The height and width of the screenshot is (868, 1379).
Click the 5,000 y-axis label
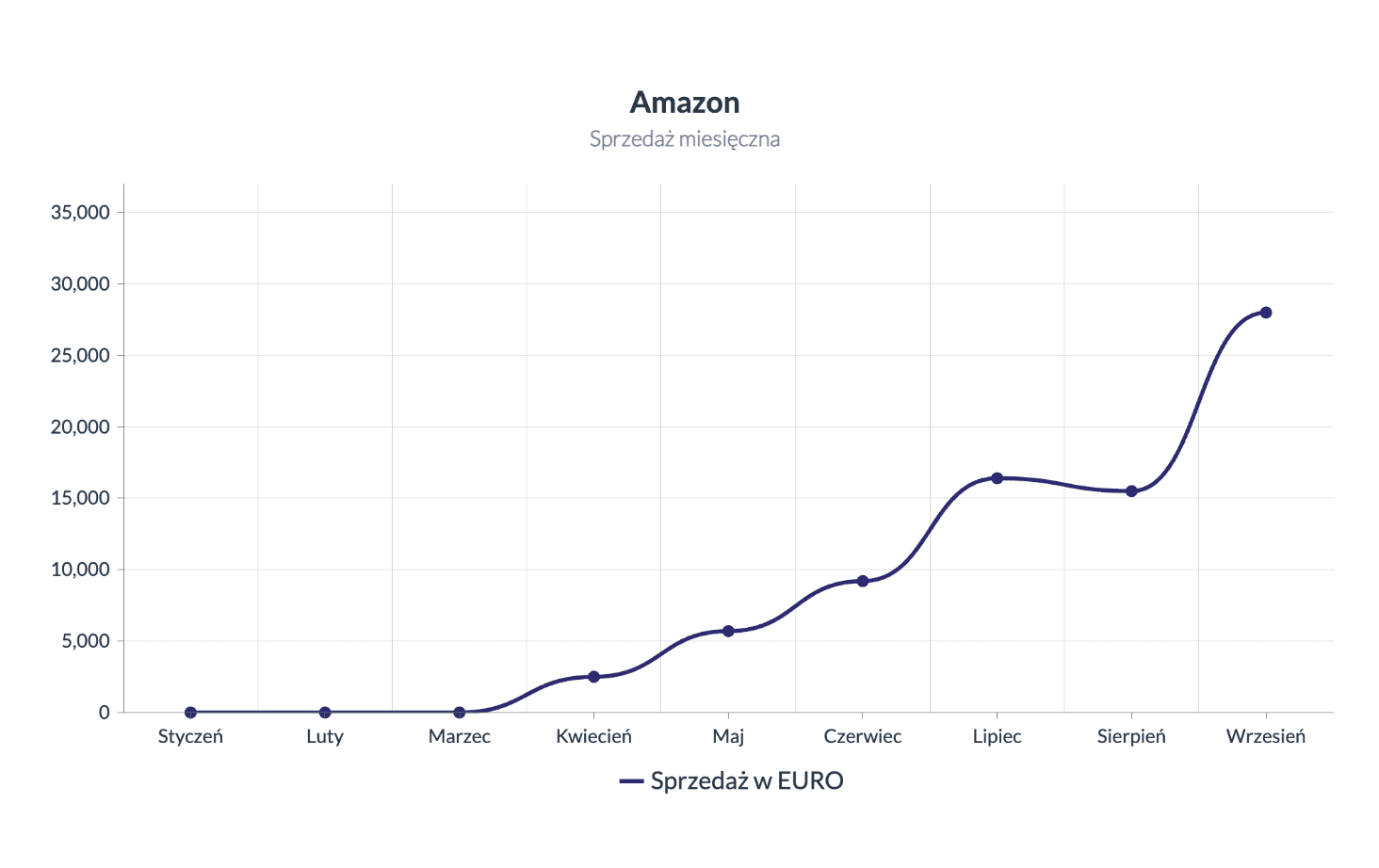click(85, 641)
